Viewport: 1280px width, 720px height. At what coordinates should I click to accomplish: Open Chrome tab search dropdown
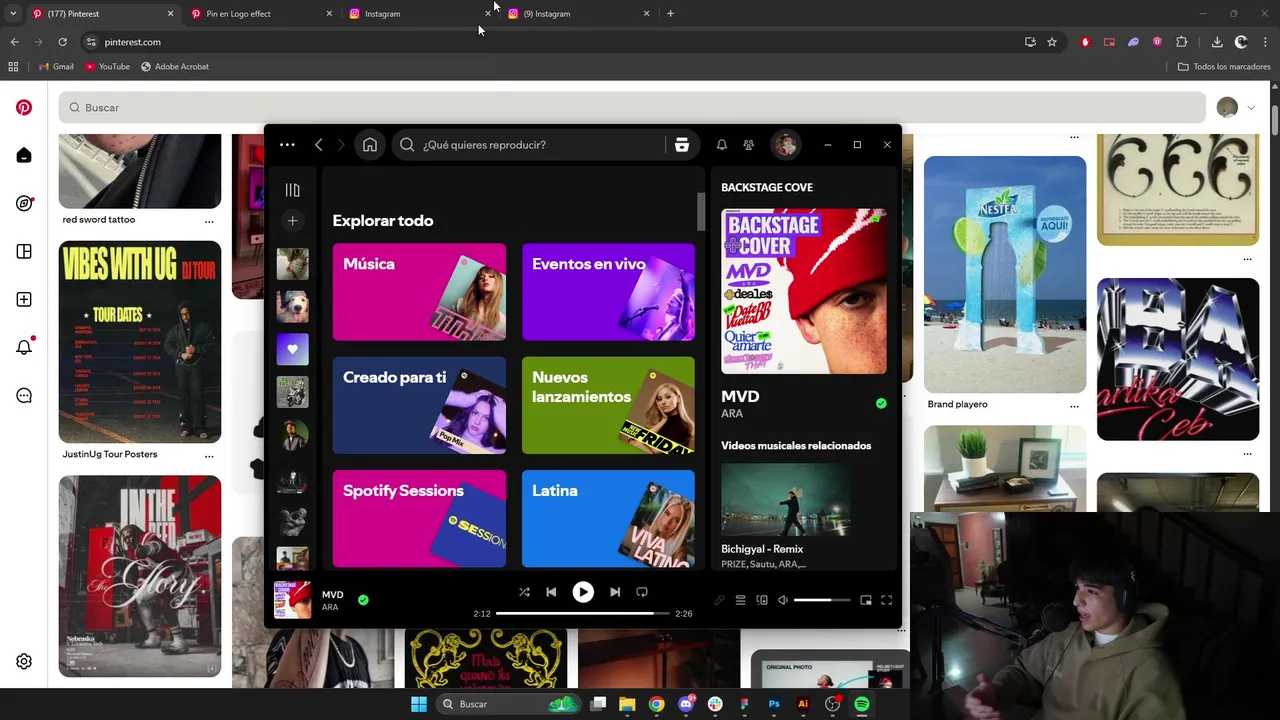[13, 14]
